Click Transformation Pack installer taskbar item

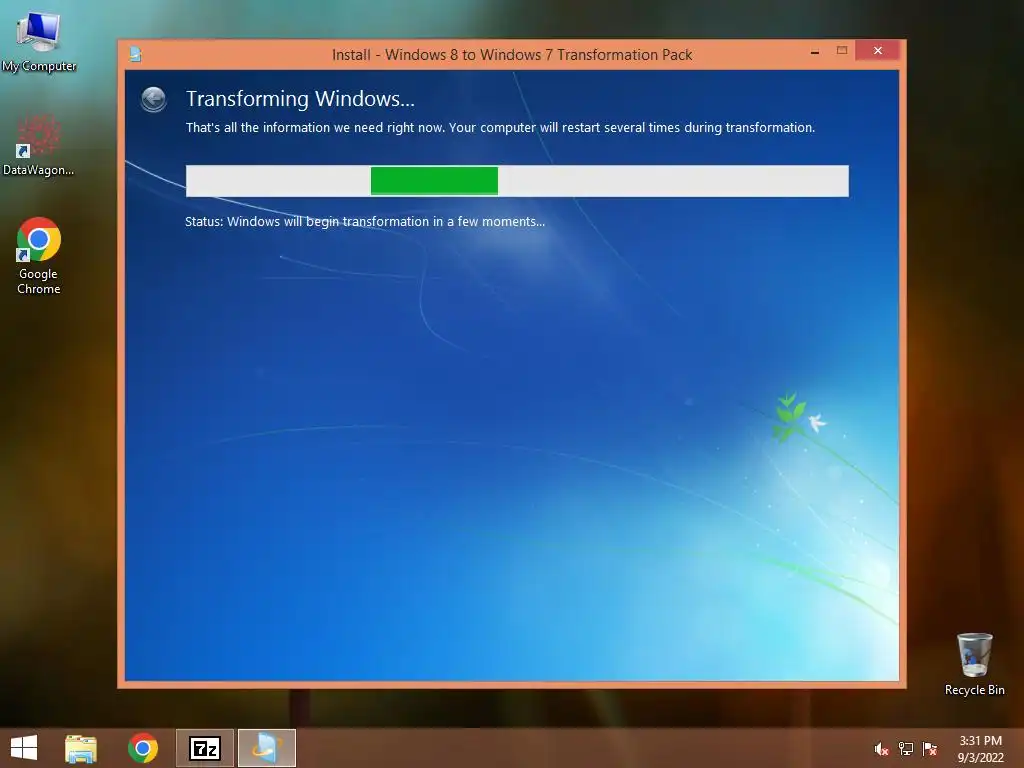click(x=266, y=748)
